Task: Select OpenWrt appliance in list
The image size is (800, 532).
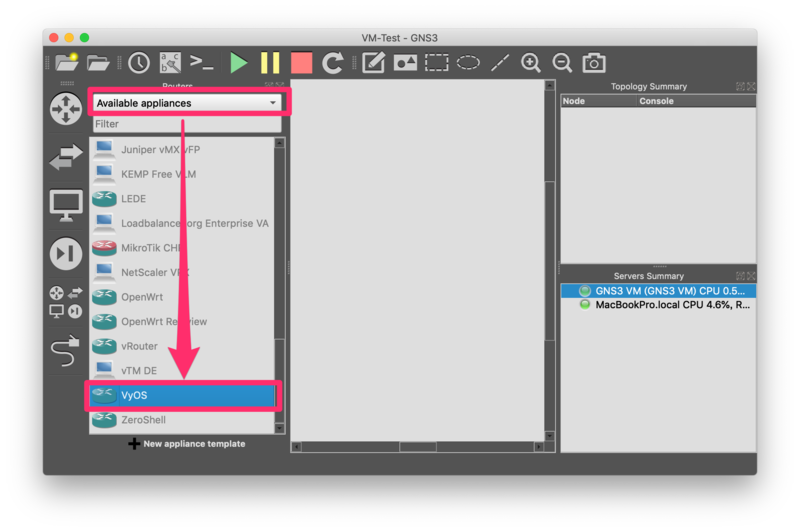Action: pos(182,297)
